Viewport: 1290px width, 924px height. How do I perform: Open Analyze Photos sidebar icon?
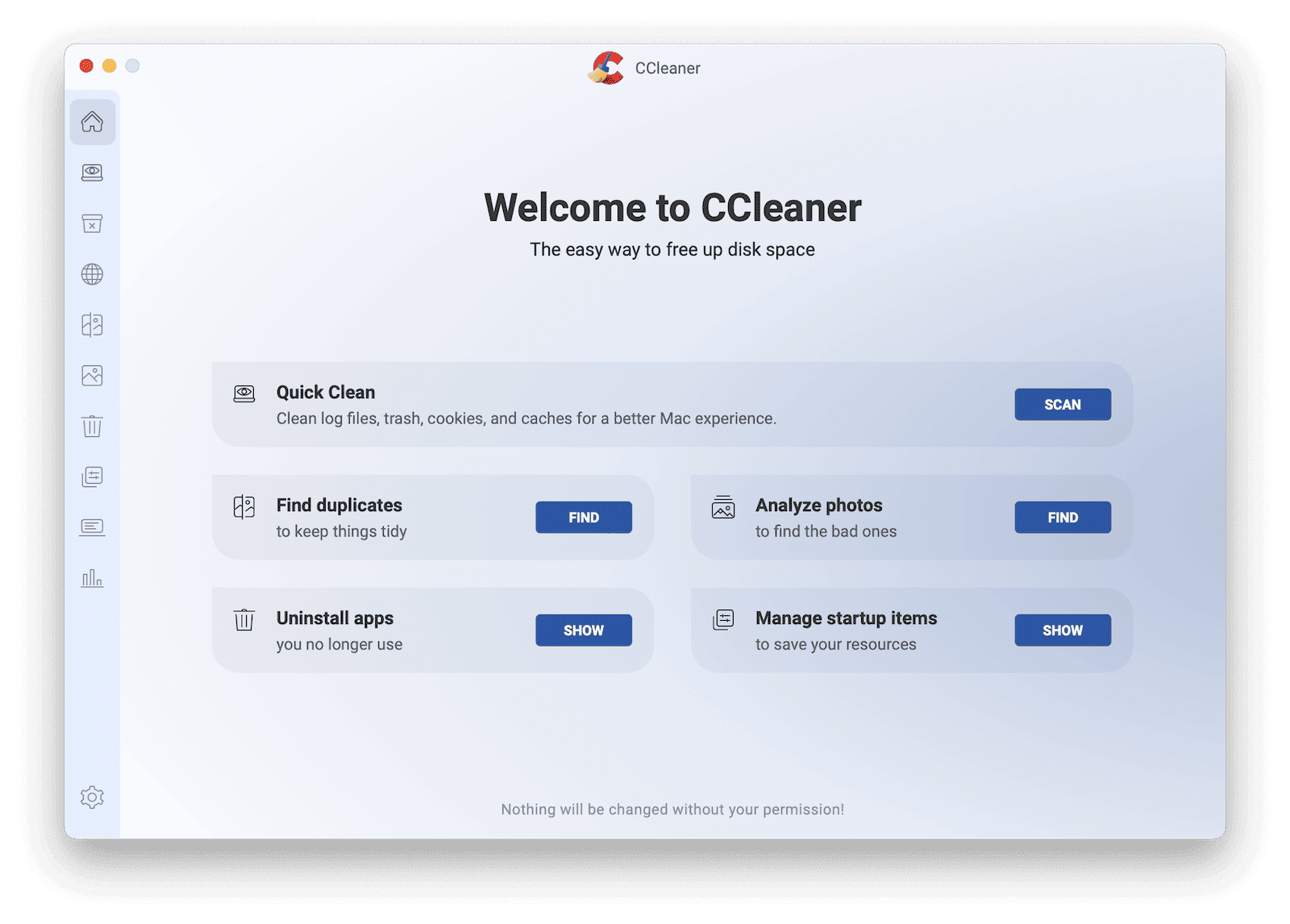93,376
